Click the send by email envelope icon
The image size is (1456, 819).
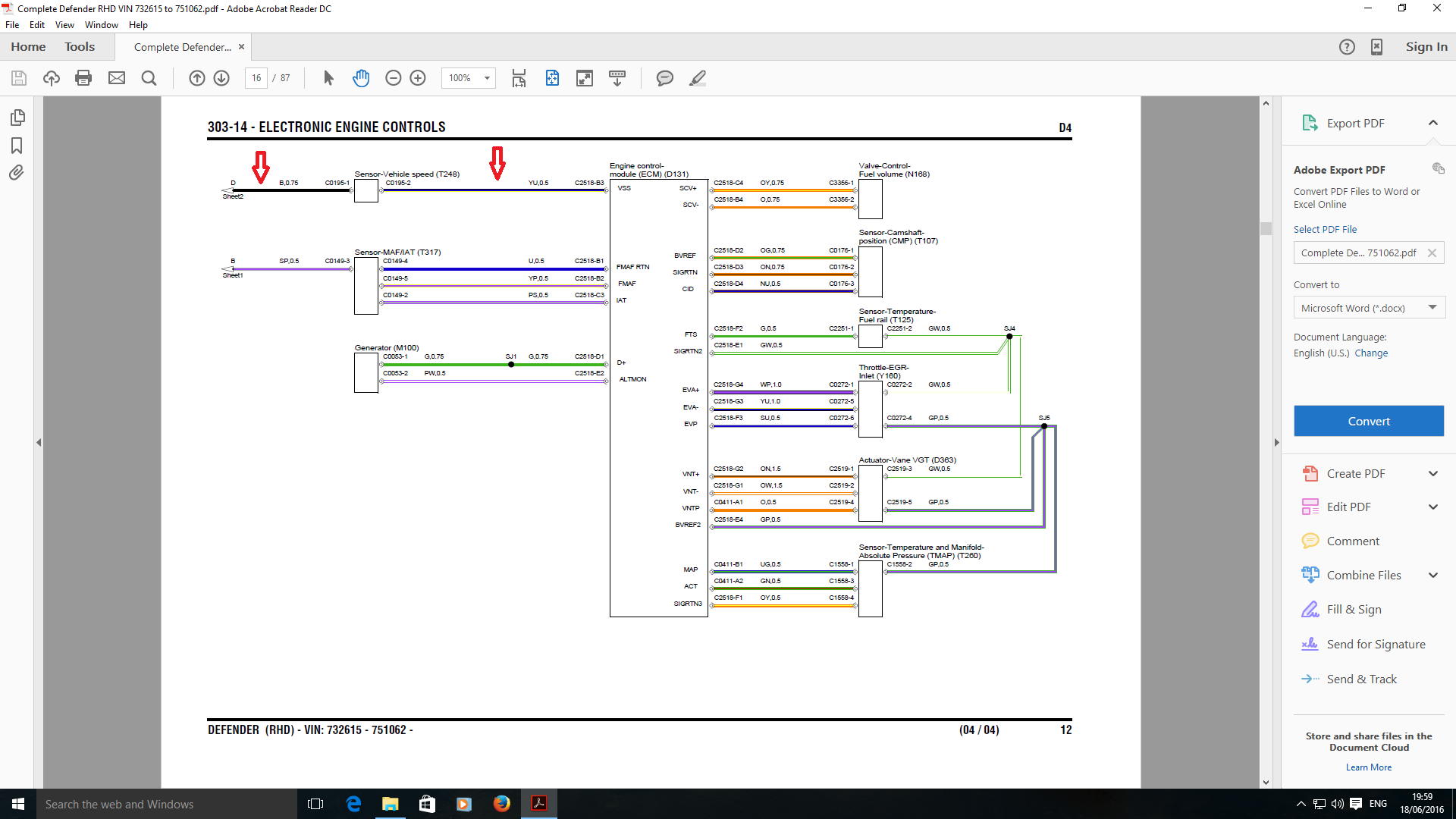[117, 78]
